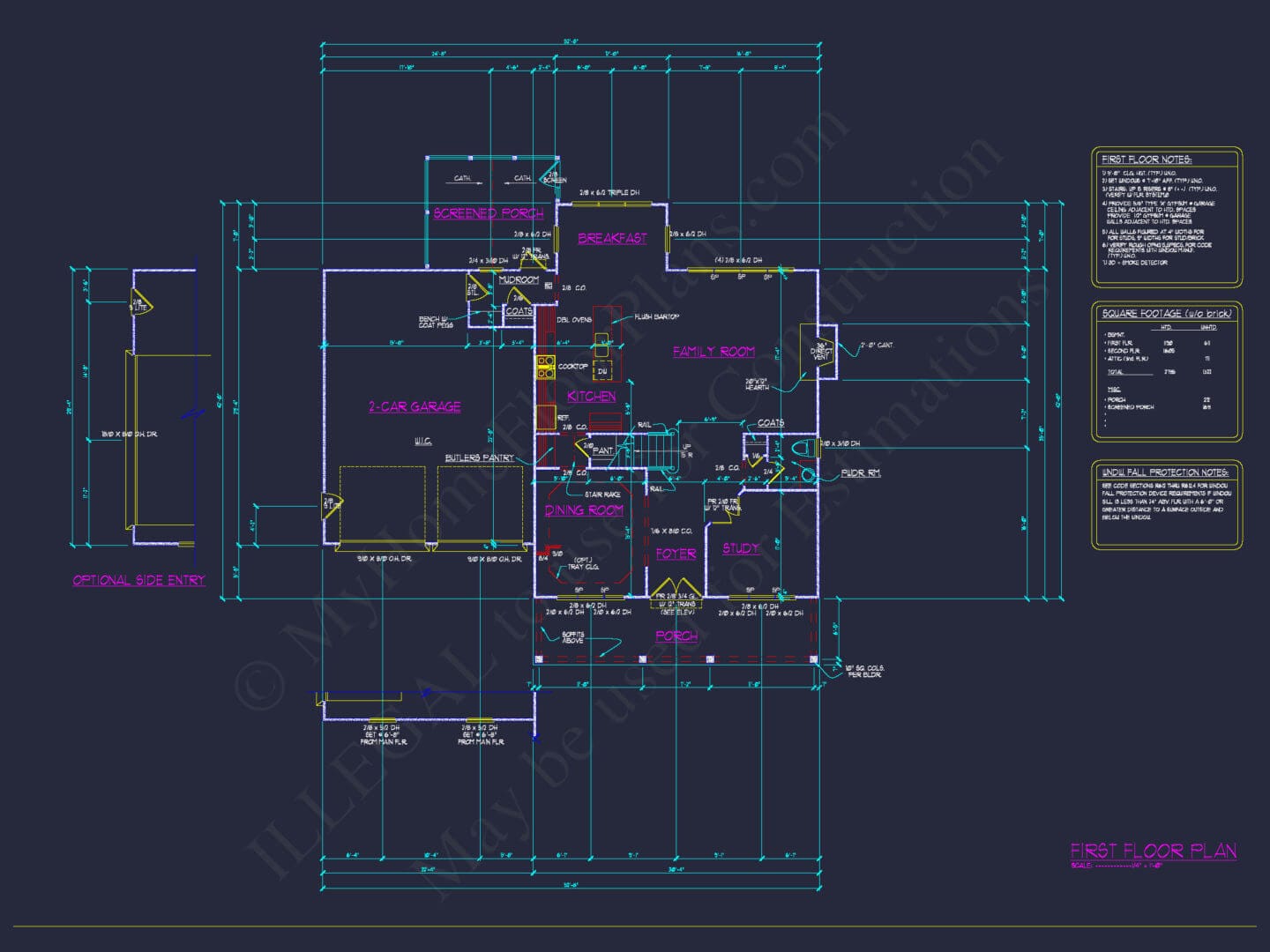Click the FAMILY ROOM label
Screen dimensions: 1270x952
pos(713,351)
